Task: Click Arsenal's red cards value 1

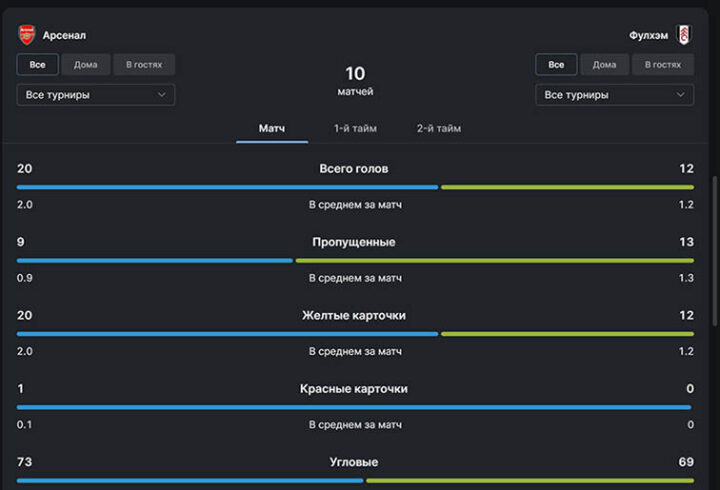Action: tap(20, 389)
